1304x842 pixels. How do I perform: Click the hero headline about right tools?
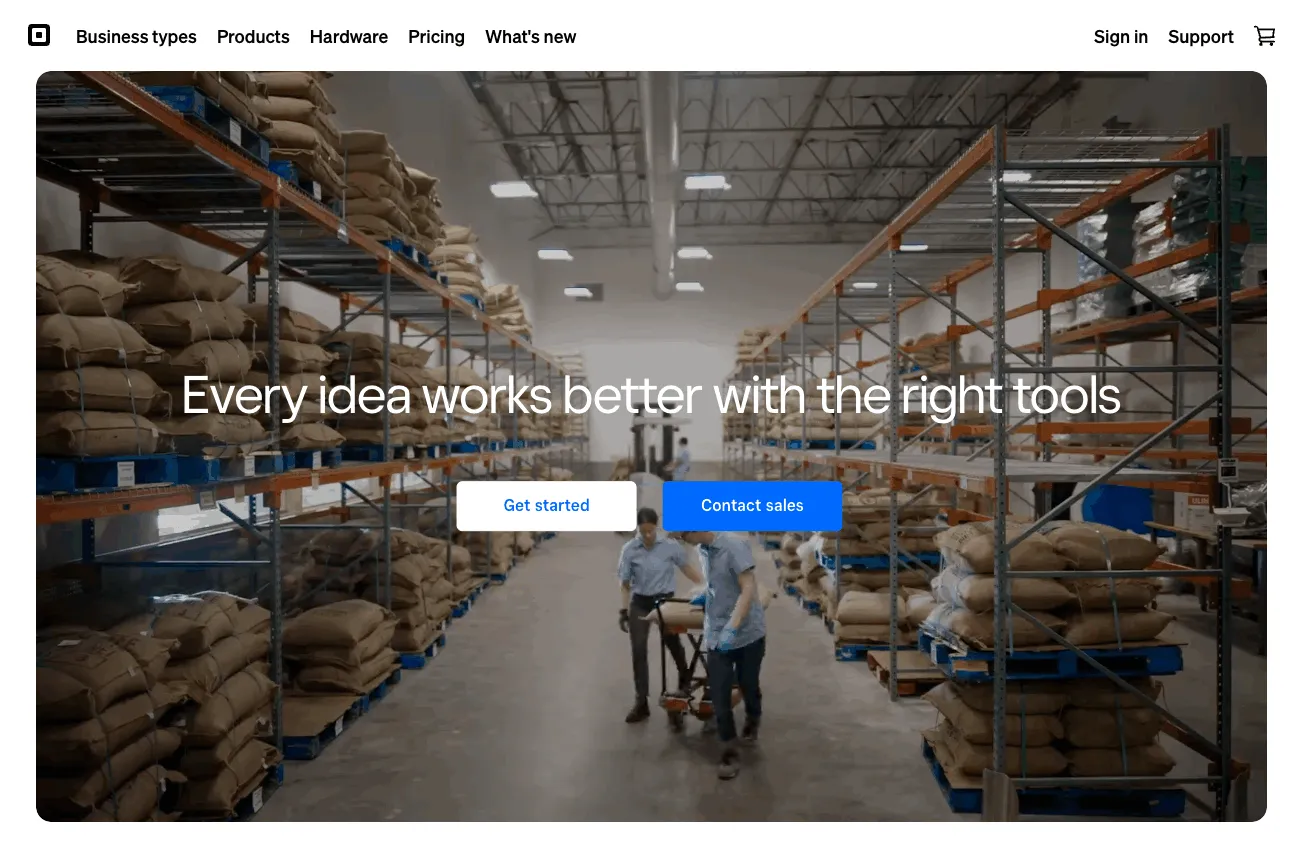tap(651, 396)
